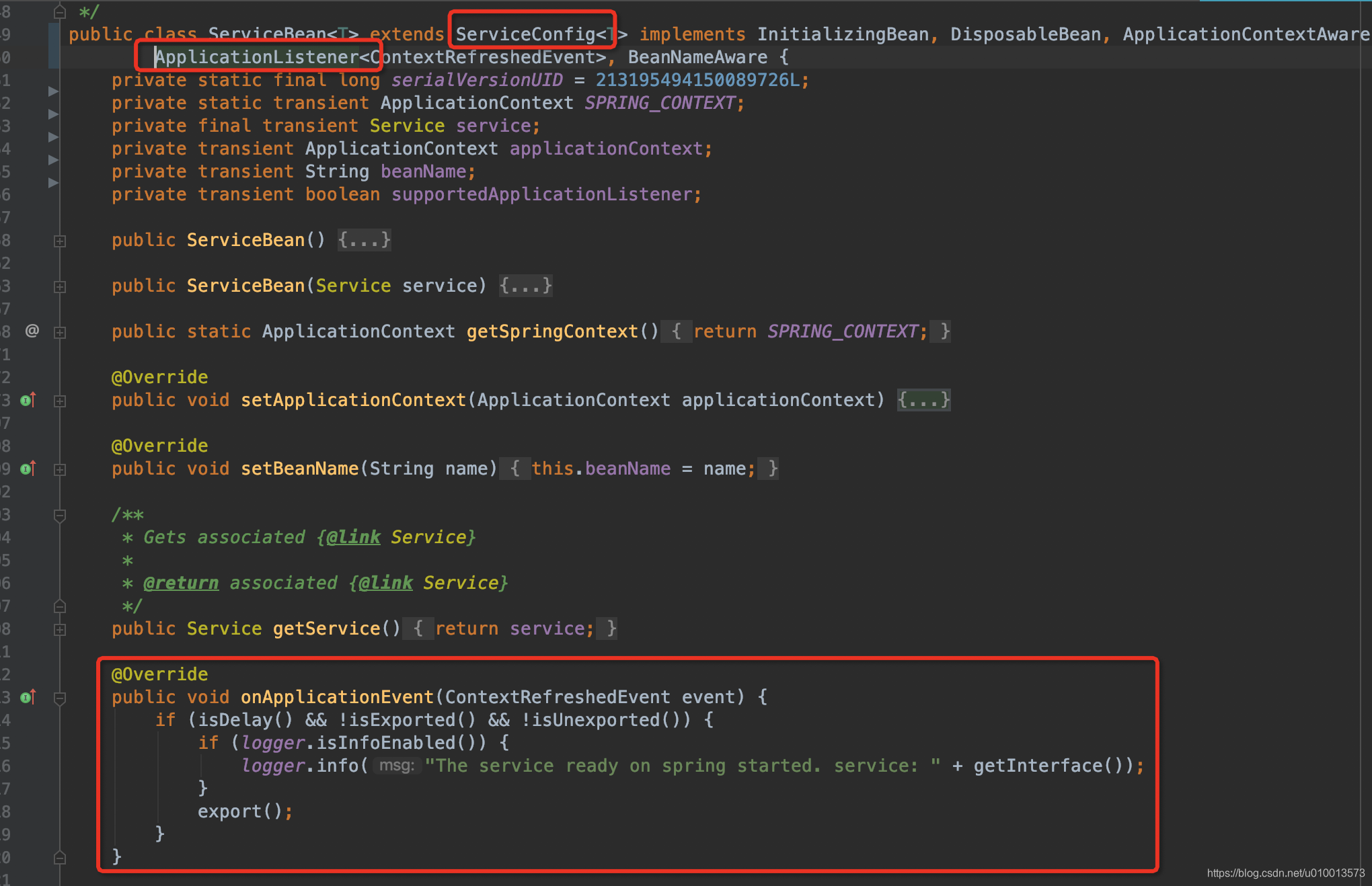Click logger.isInfoEnabled() call
The image size is (1372, 886).
coord(365,743)
